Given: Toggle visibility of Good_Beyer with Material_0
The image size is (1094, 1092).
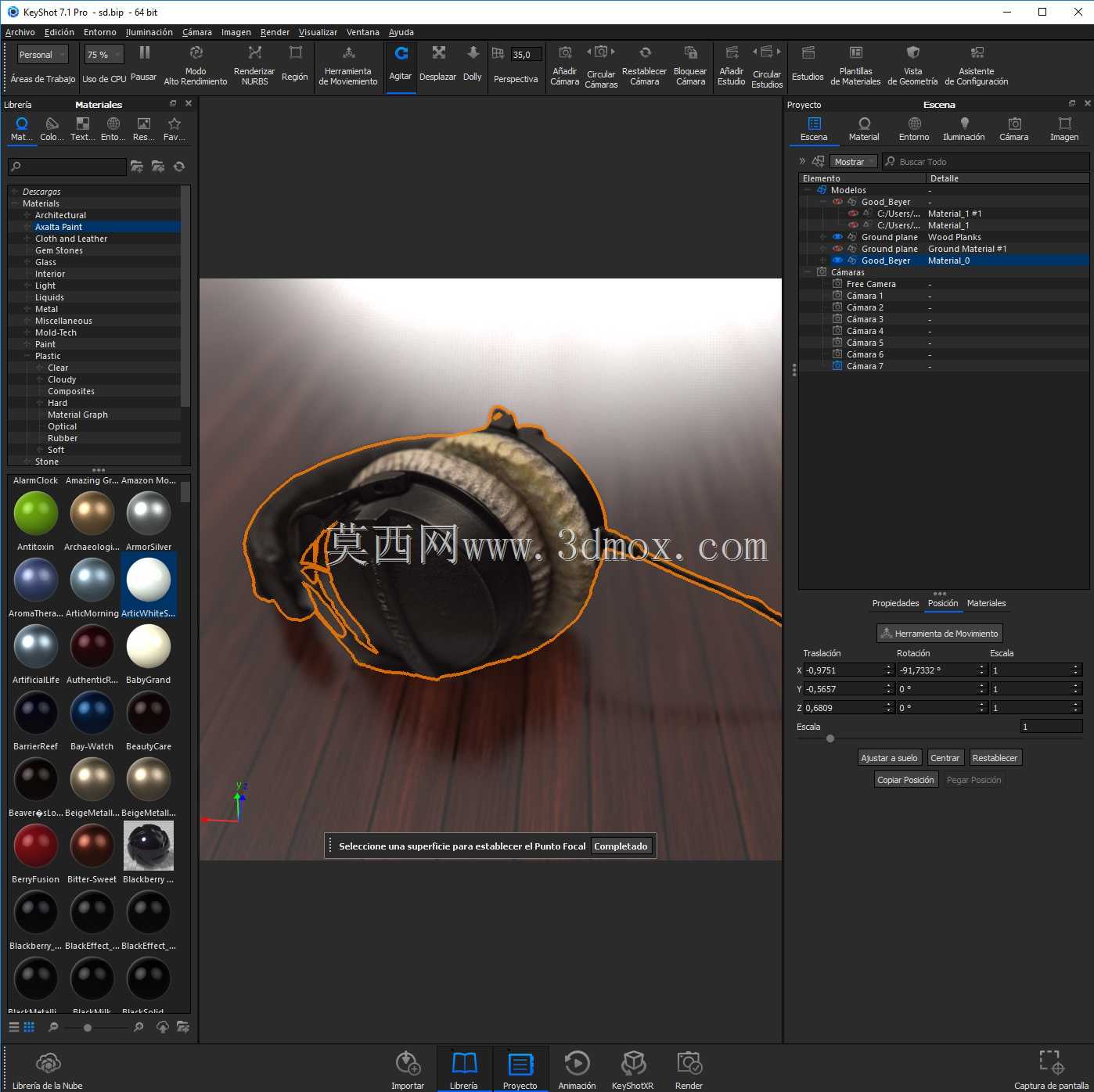Looking at the screenshot, I should point(837,260).
